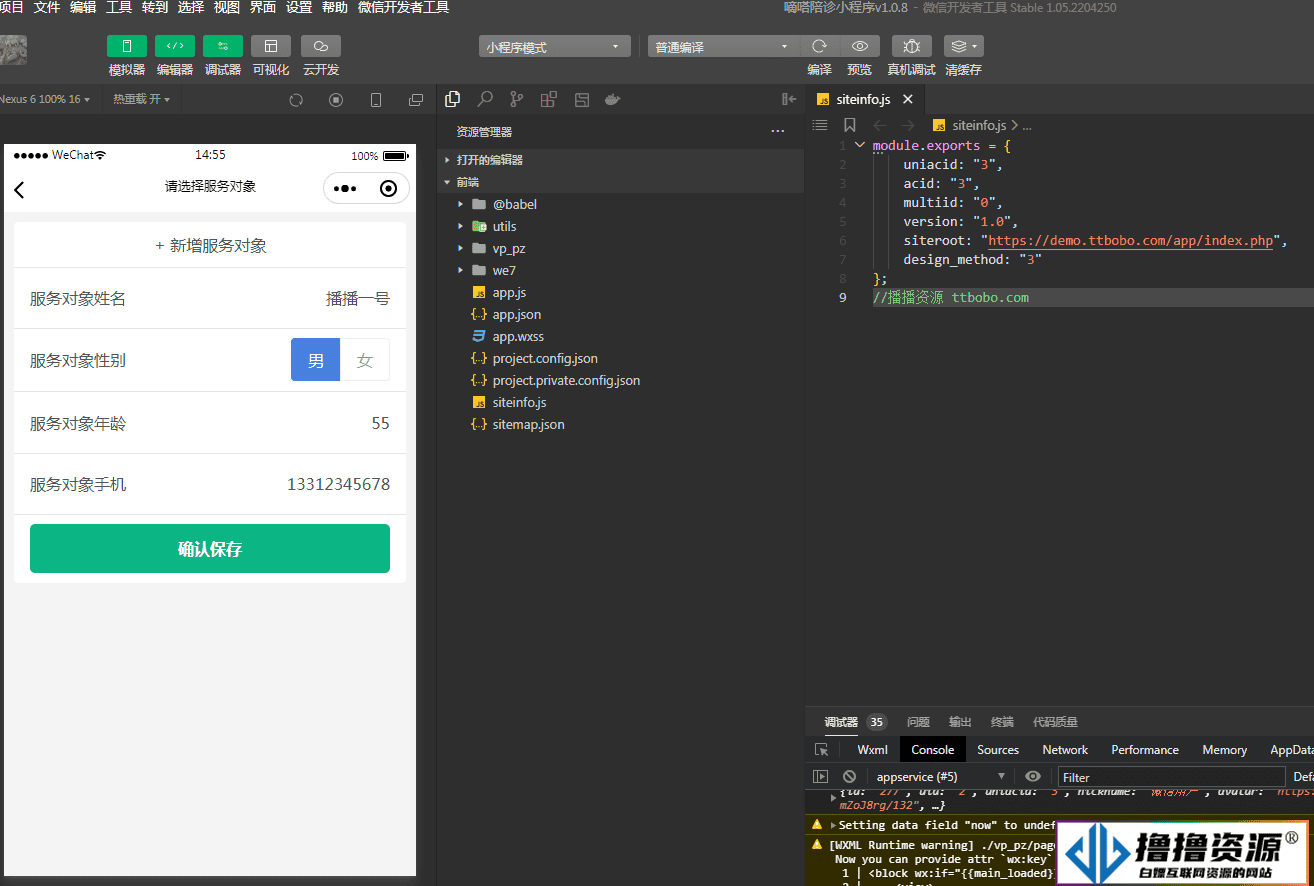This screenshot has width=1314, height=886.
Task: Click the Preview eye icon
Action: pyautogui.click(x=859, y=46)
